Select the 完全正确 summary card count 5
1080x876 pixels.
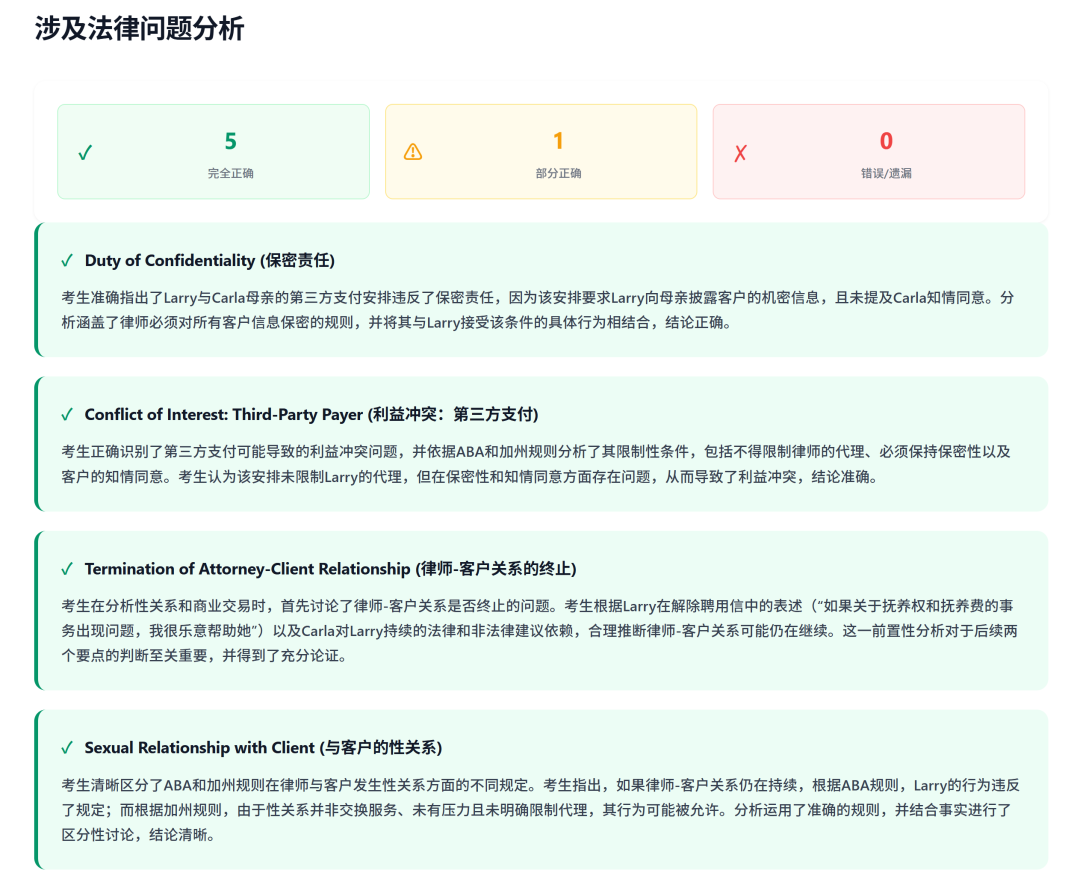coord(230,141)
